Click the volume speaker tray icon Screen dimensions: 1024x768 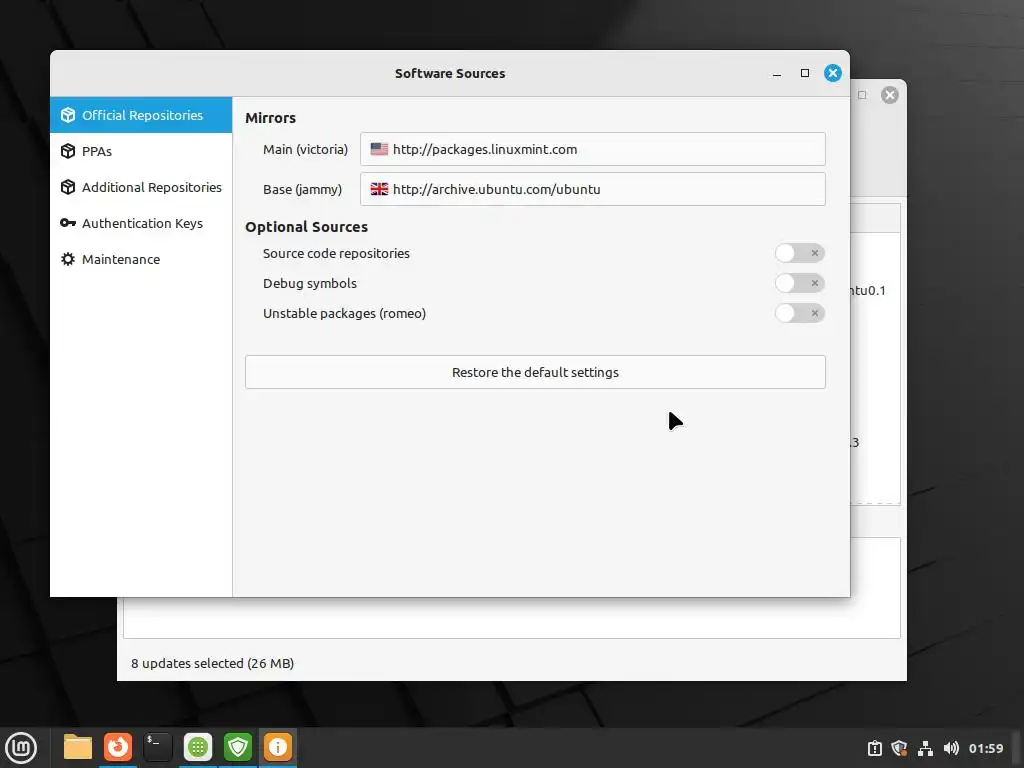[x=951, y=748]
